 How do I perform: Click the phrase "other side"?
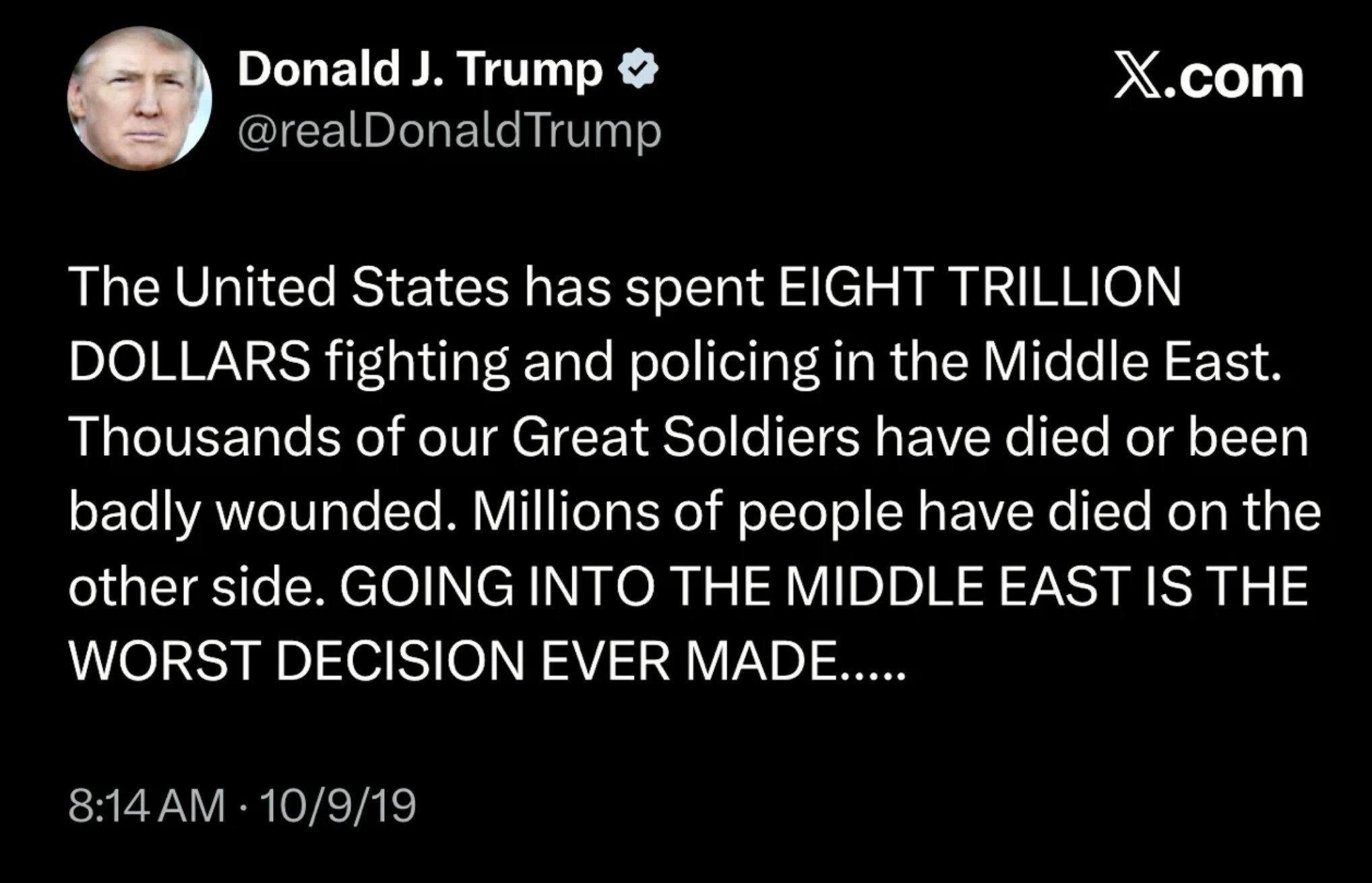(191, 587)
